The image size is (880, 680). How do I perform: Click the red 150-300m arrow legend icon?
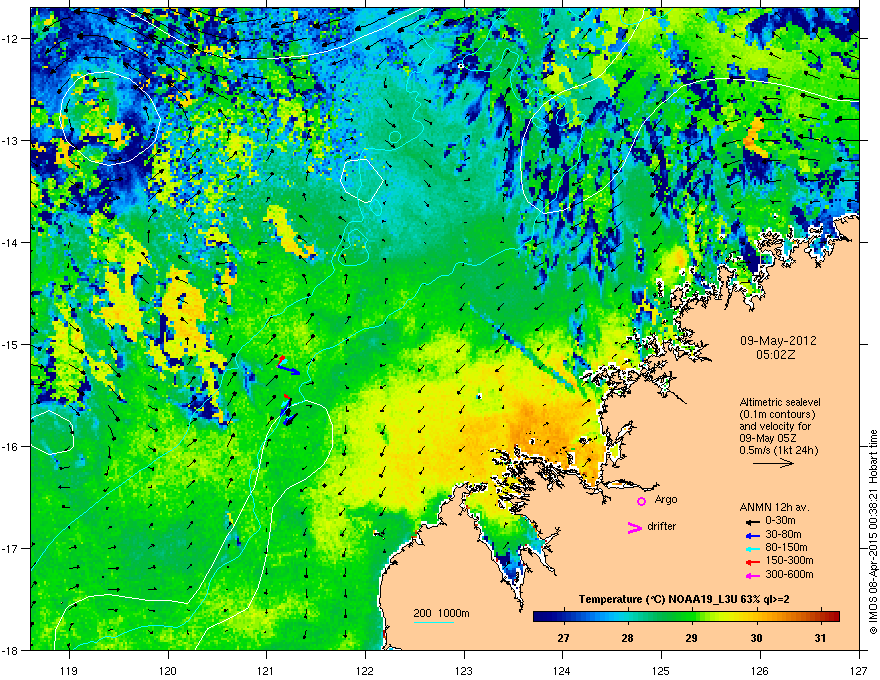tap(752, 561)
